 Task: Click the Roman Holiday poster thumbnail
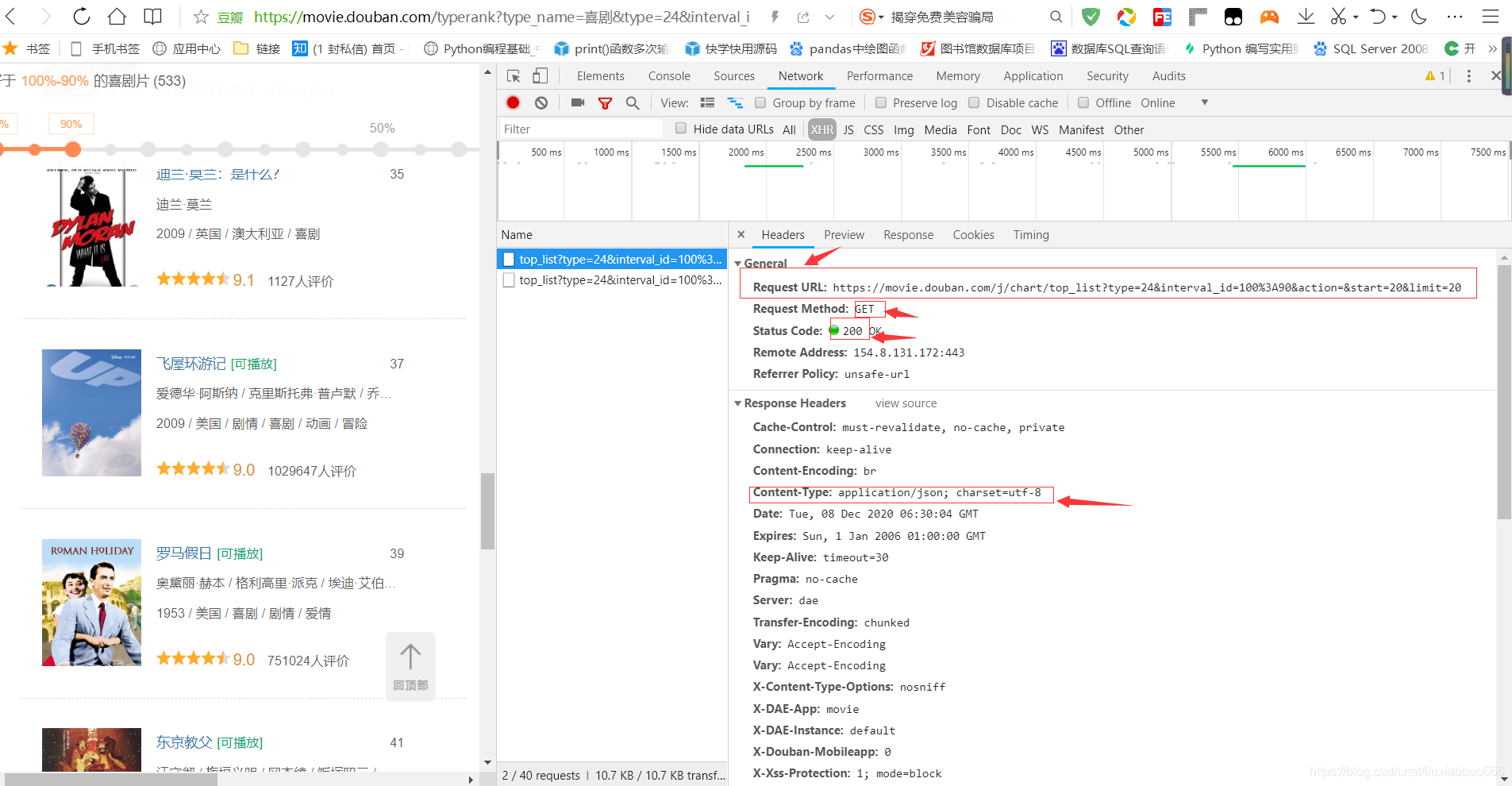[91, 603]
